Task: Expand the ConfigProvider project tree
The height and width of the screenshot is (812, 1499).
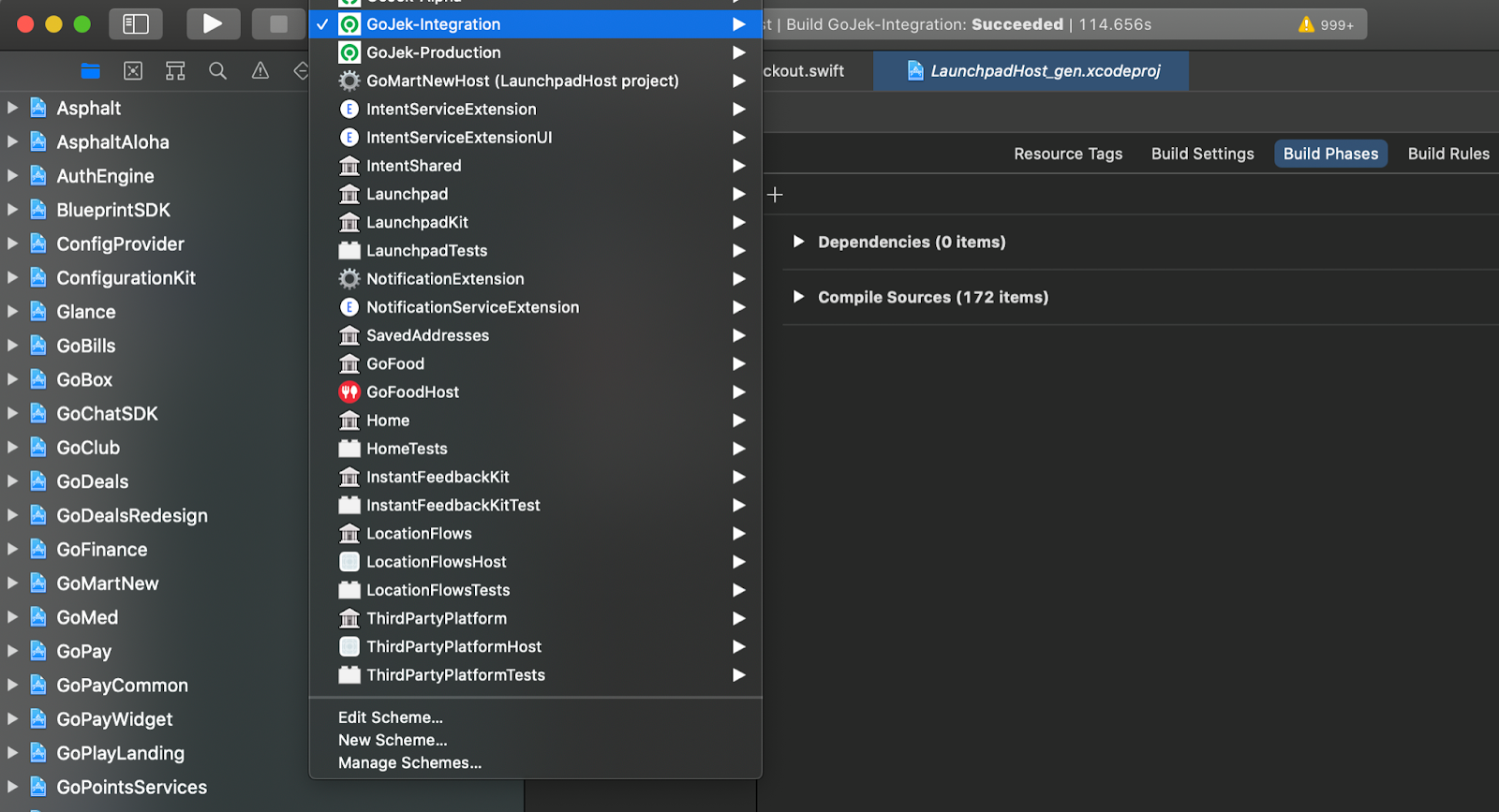Action: 12,244
